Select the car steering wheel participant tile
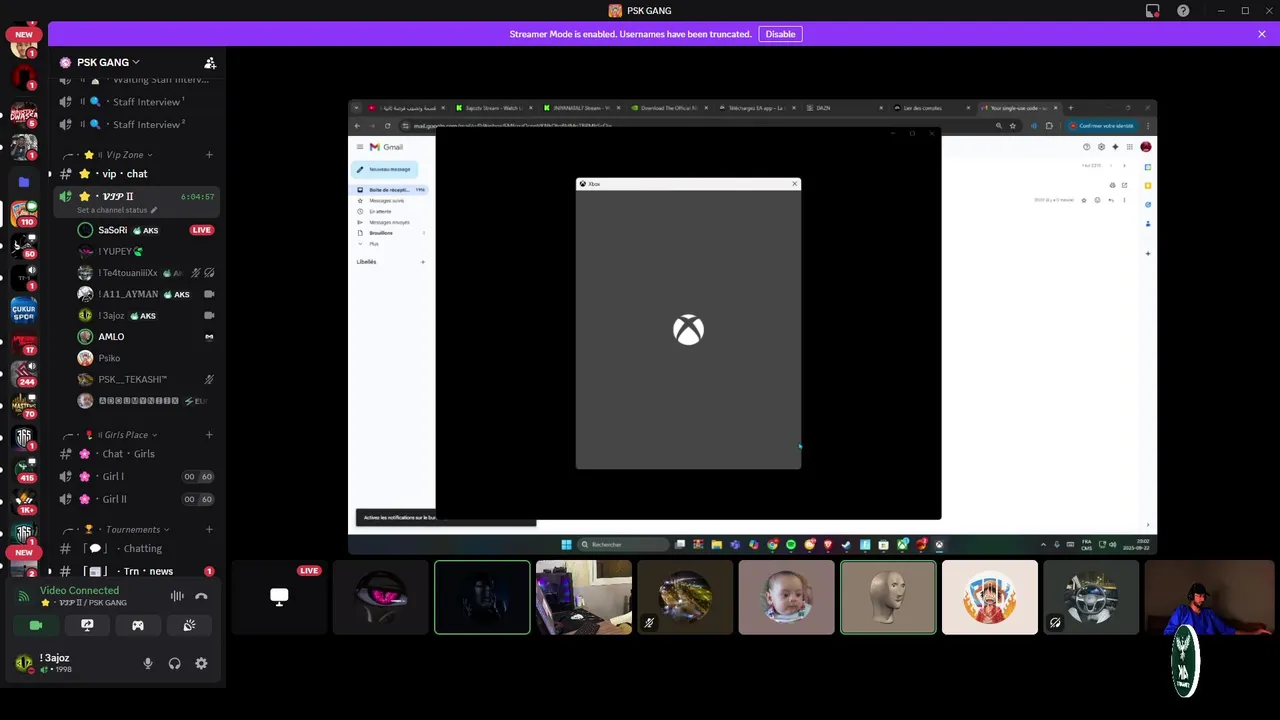The image size is (1280, 720). pyautogui.click(x=1091, y=597)
